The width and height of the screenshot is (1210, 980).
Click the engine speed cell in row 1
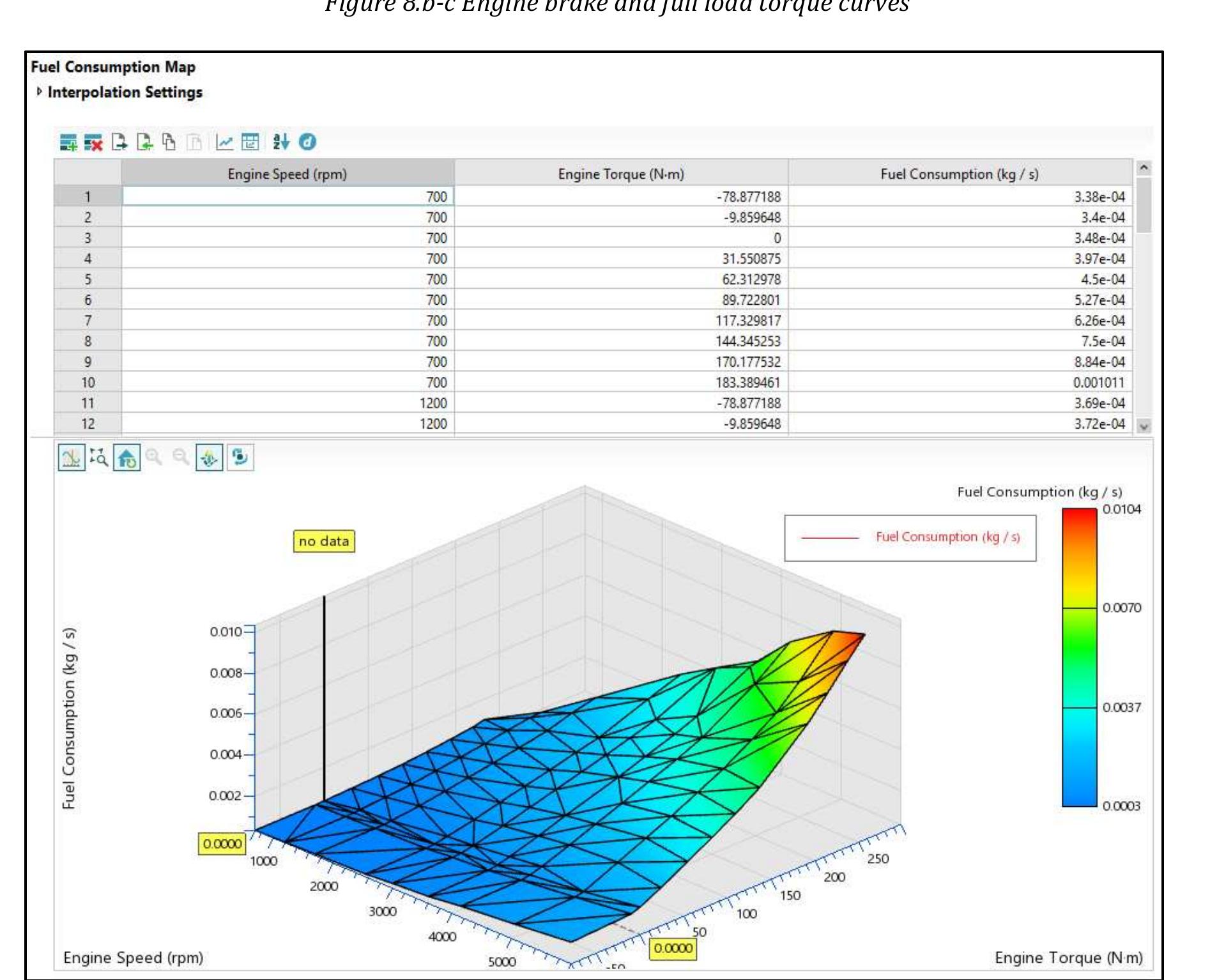[287, 197]
